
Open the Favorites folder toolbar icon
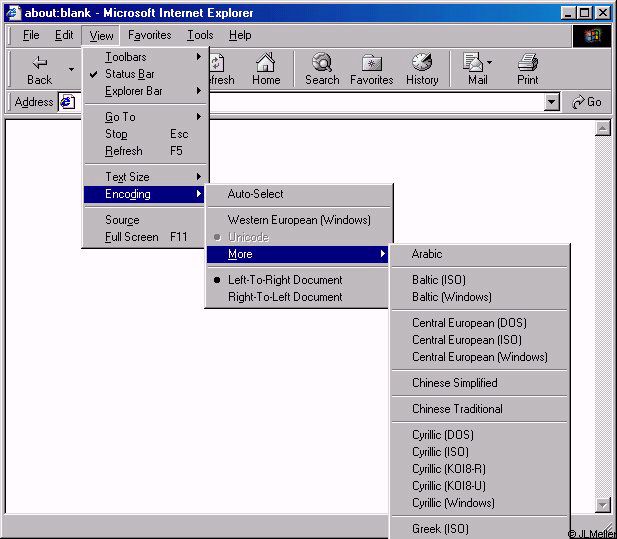click(x=371, y=63)
